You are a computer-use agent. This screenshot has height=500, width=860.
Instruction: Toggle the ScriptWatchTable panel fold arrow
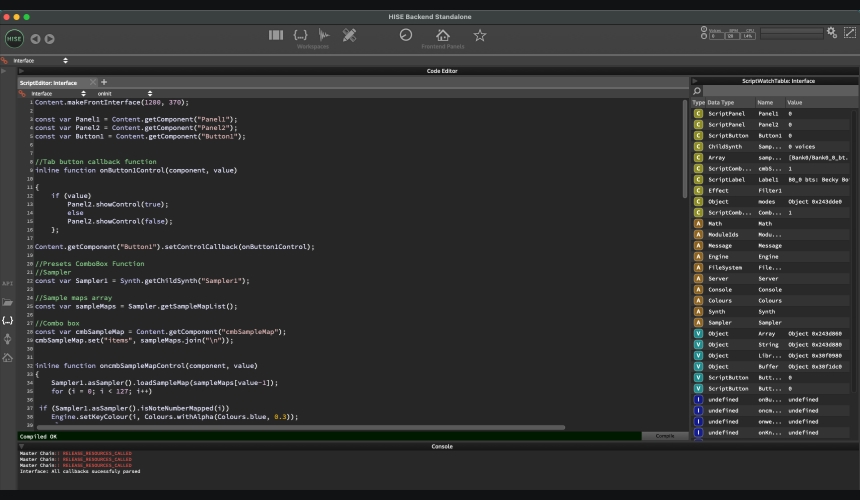pos(696,81)
